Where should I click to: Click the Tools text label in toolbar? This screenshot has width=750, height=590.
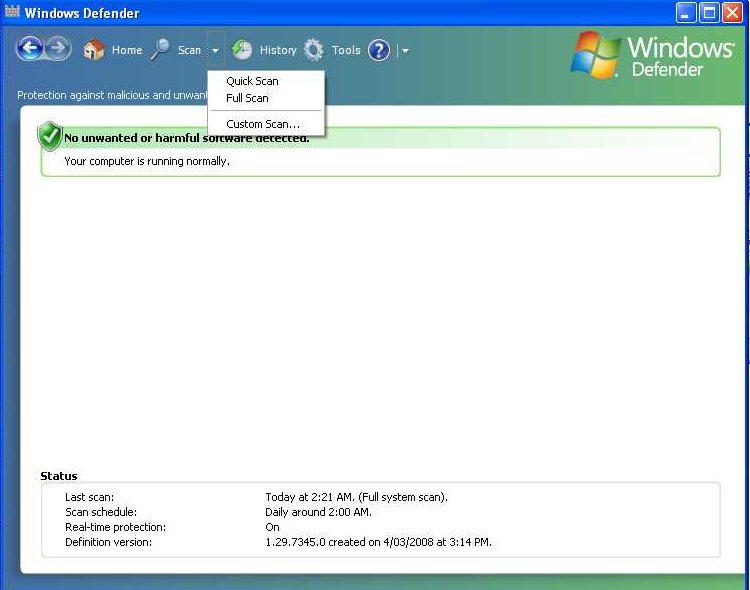346,50
